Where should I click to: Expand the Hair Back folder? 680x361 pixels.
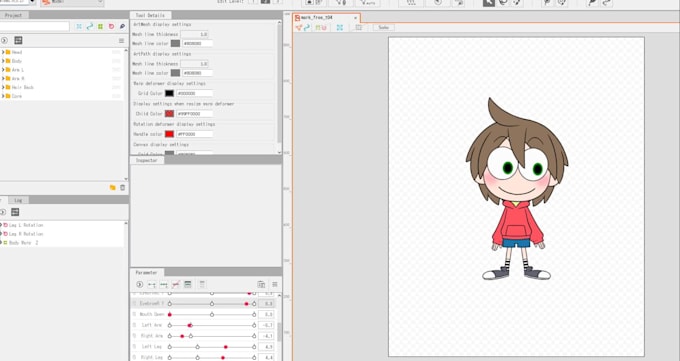tap(3, 87)
